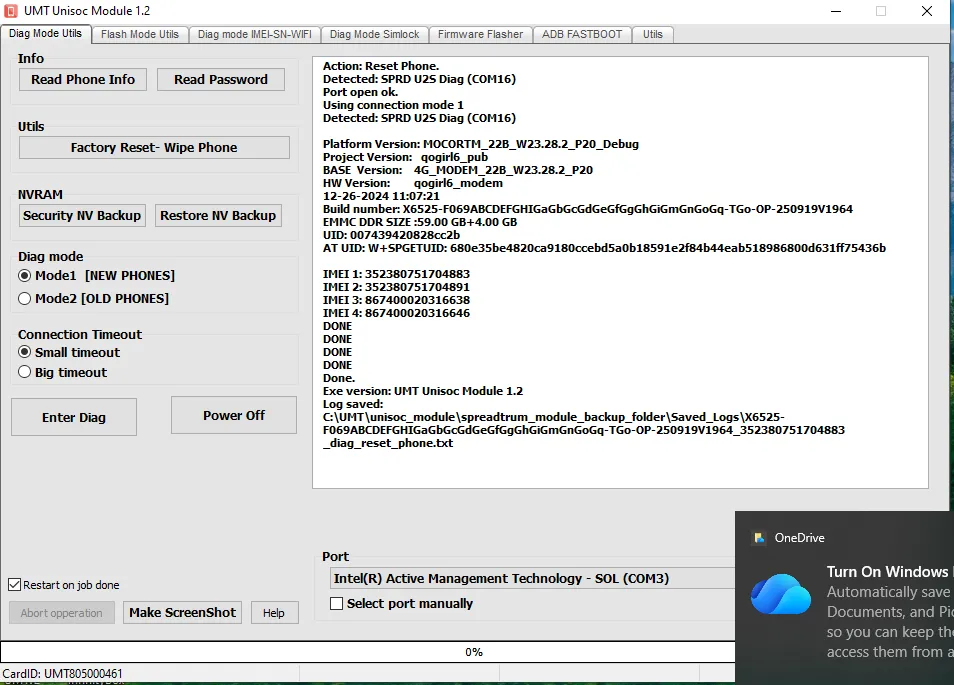Click the small OneDrive header icon
The height and width of the screenshot is (685, 954).
tap(759, 538)
